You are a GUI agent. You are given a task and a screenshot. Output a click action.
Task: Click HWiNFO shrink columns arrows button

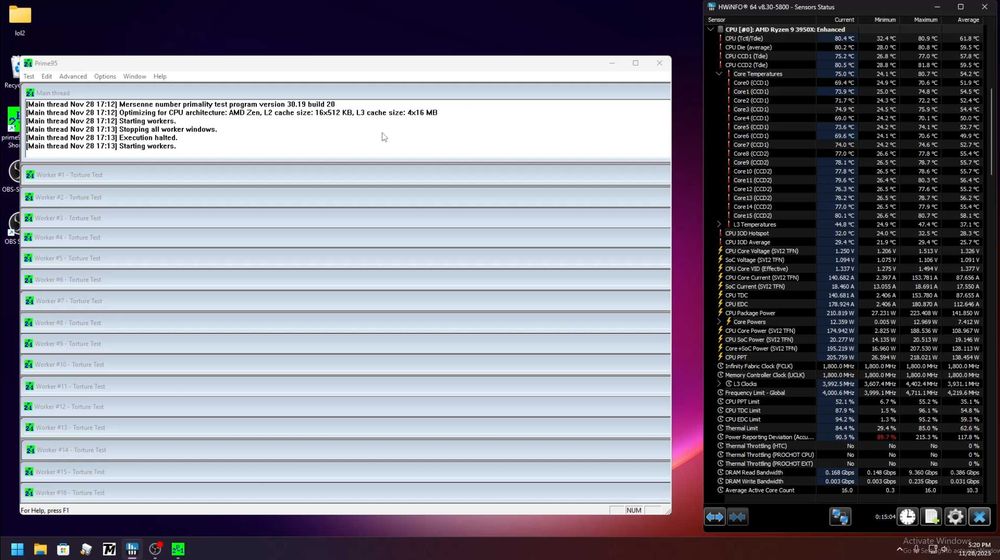point(738,517)
